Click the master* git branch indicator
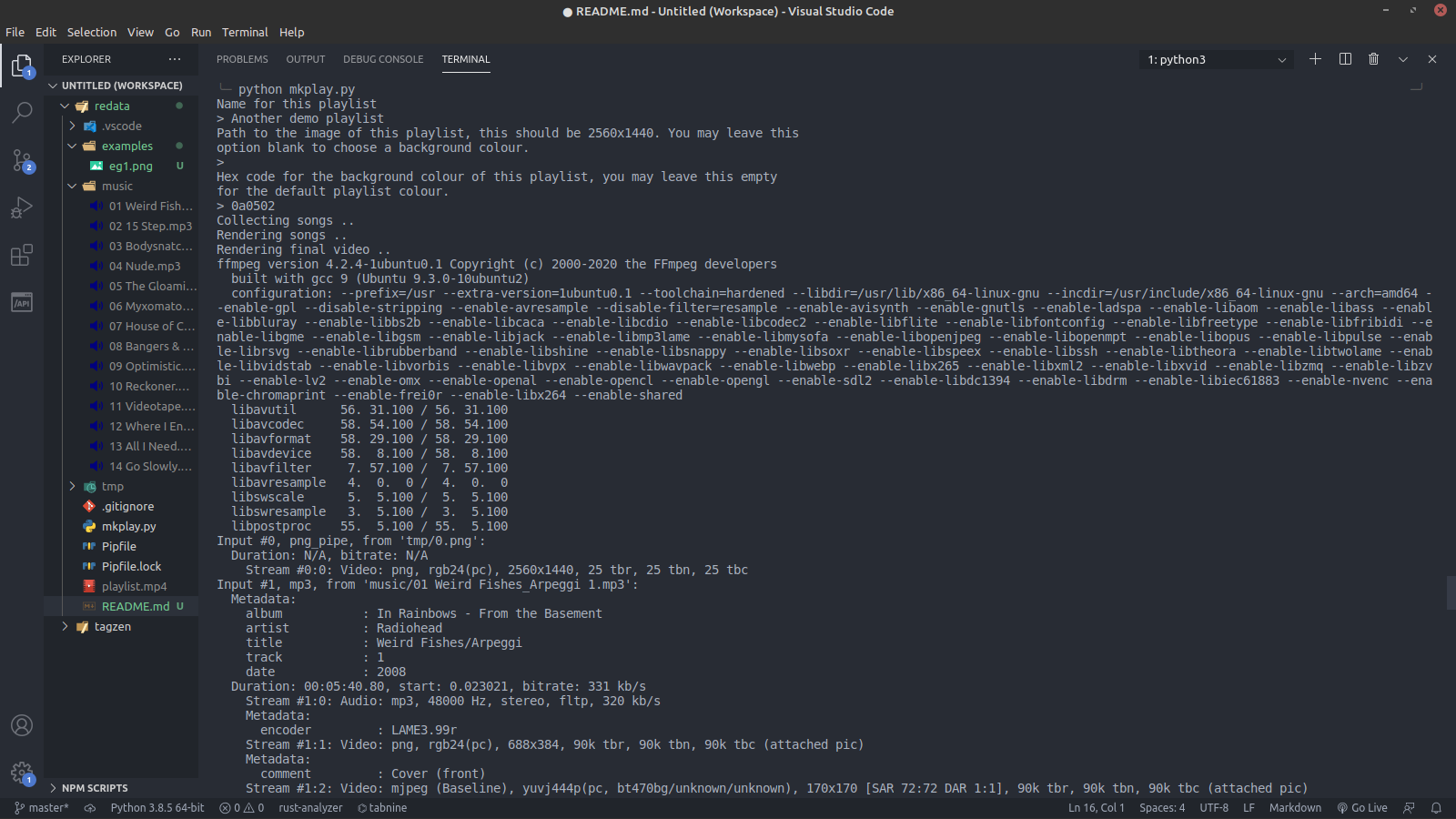Screen dimensions: 1456x819 pyautogui.click(x=42, y=808)
